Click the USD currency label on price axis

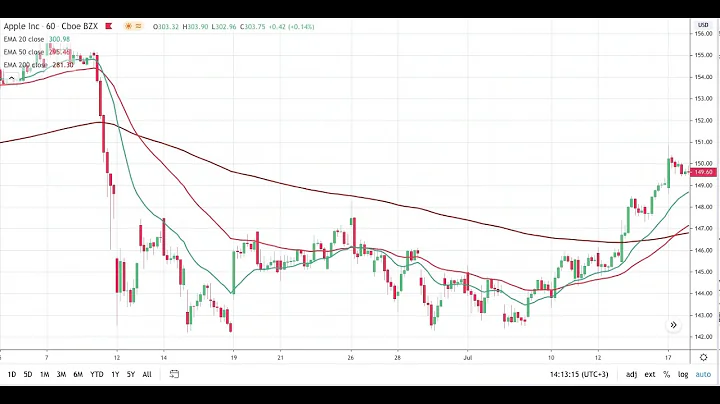(703, 25)
